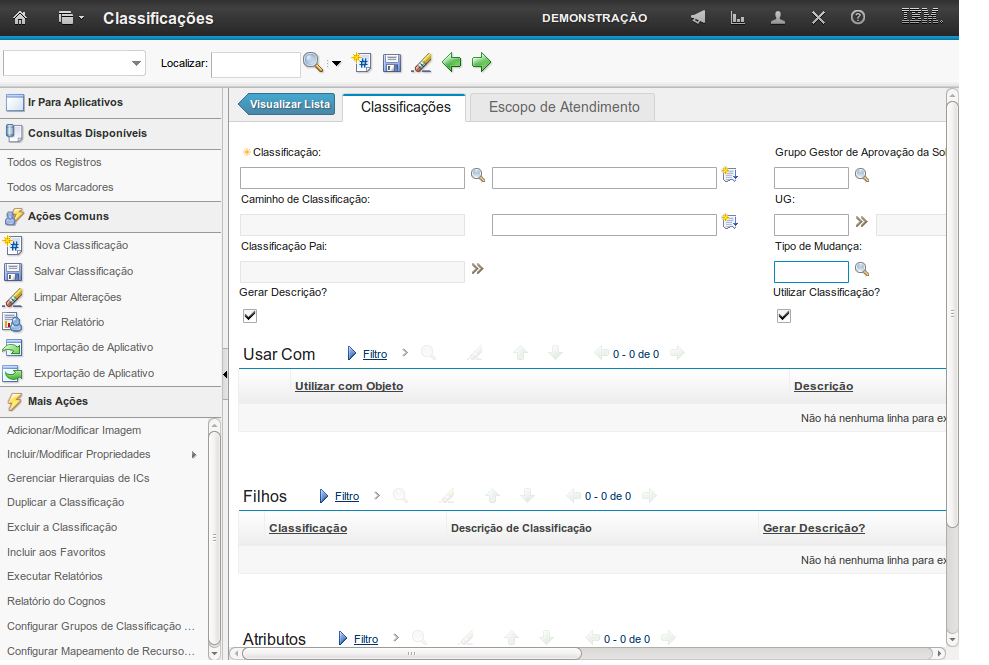This screenshot has width=989, height=665.
Task: Go to previous record green arrow
Action: (x=452, y=63)
